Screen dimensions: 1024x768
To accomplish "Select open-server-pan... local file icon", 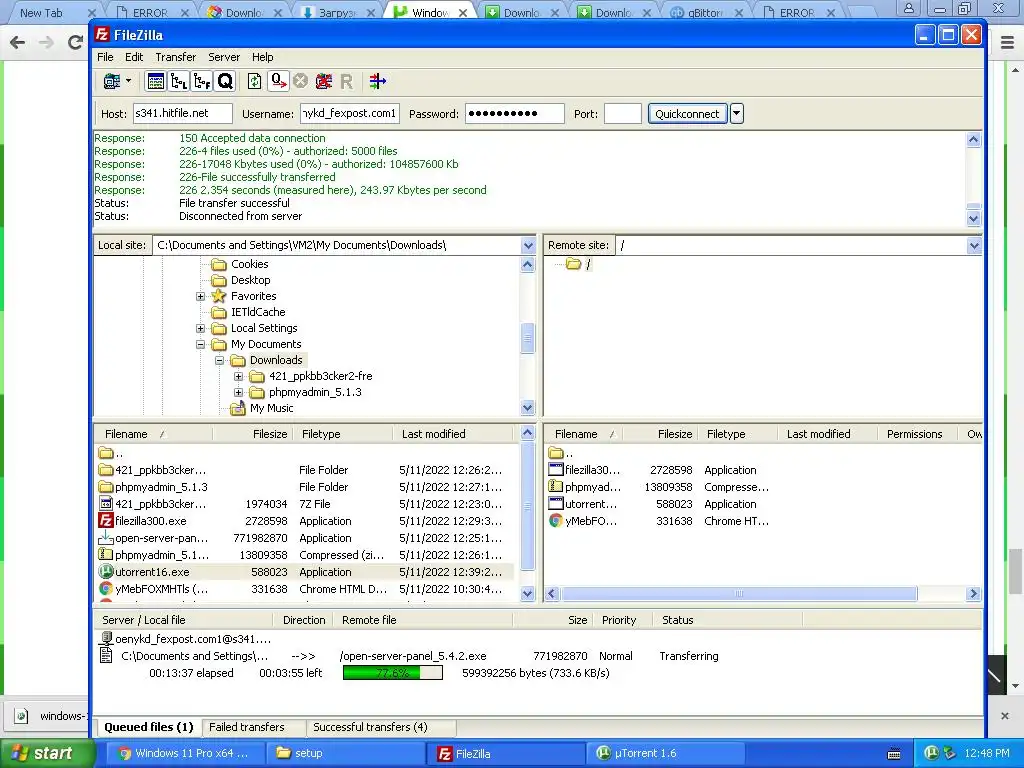I will tap(106, 538).
